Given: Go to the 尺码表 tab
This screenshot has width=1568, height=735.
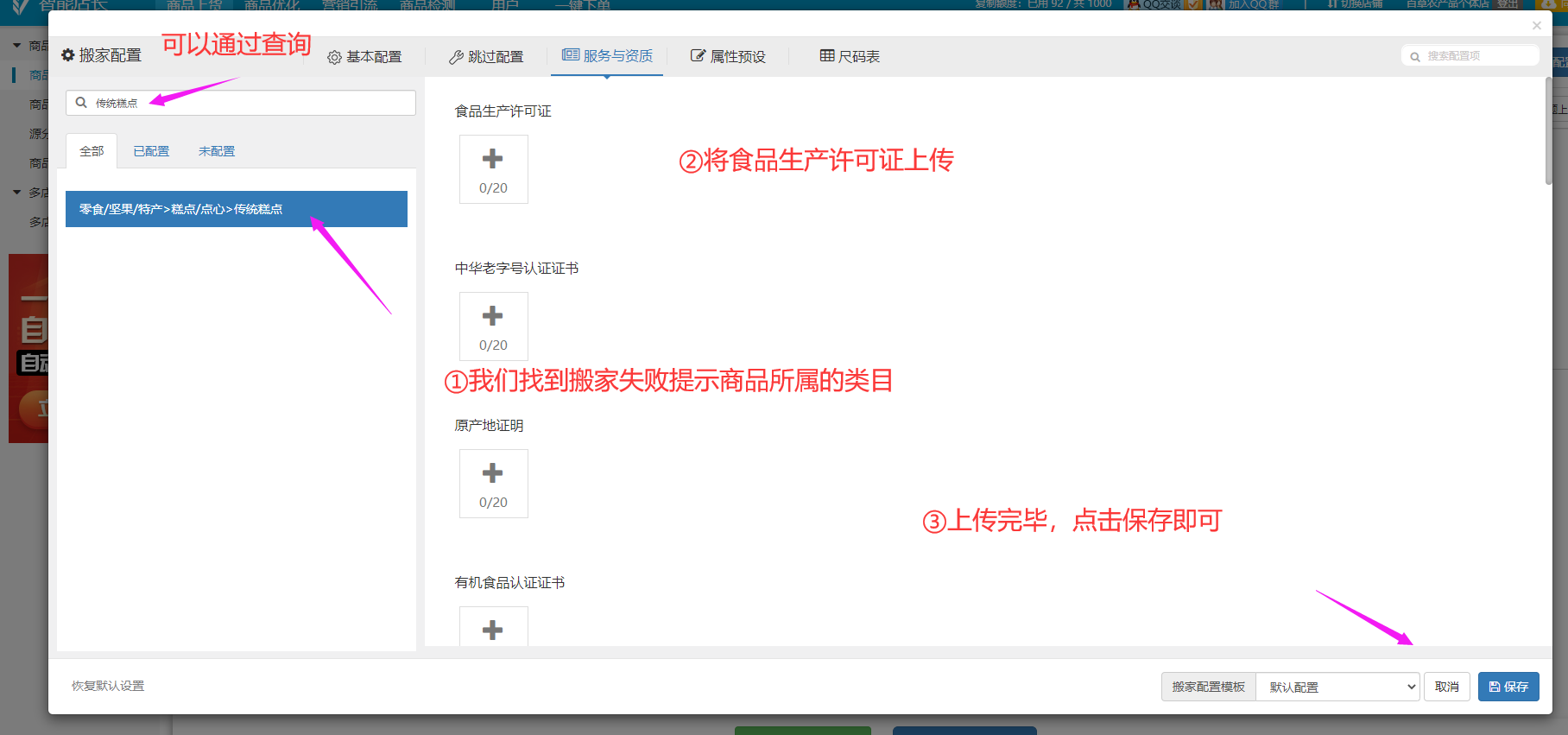Looking at the screenshot, I should point(850,57).
